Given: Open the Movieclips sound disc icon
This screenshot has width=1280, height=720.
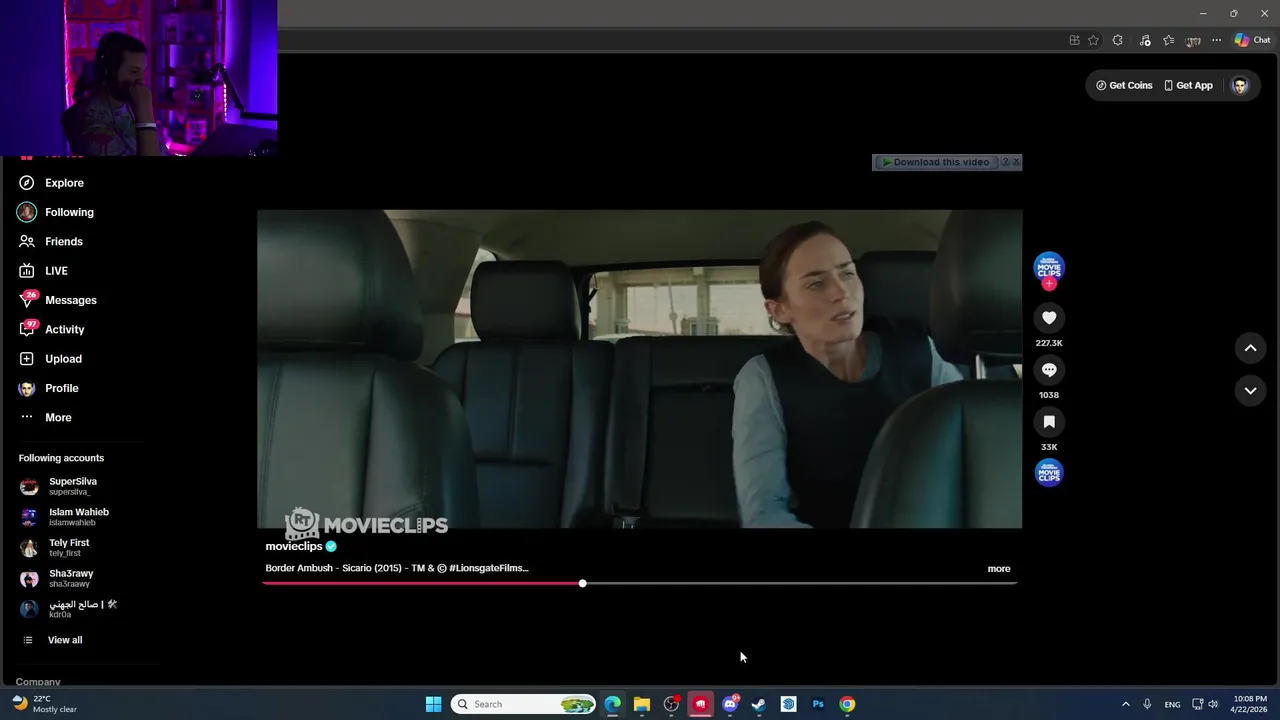Looking at the screenshot, I should pyautogui.click(x=1049, y=473).
